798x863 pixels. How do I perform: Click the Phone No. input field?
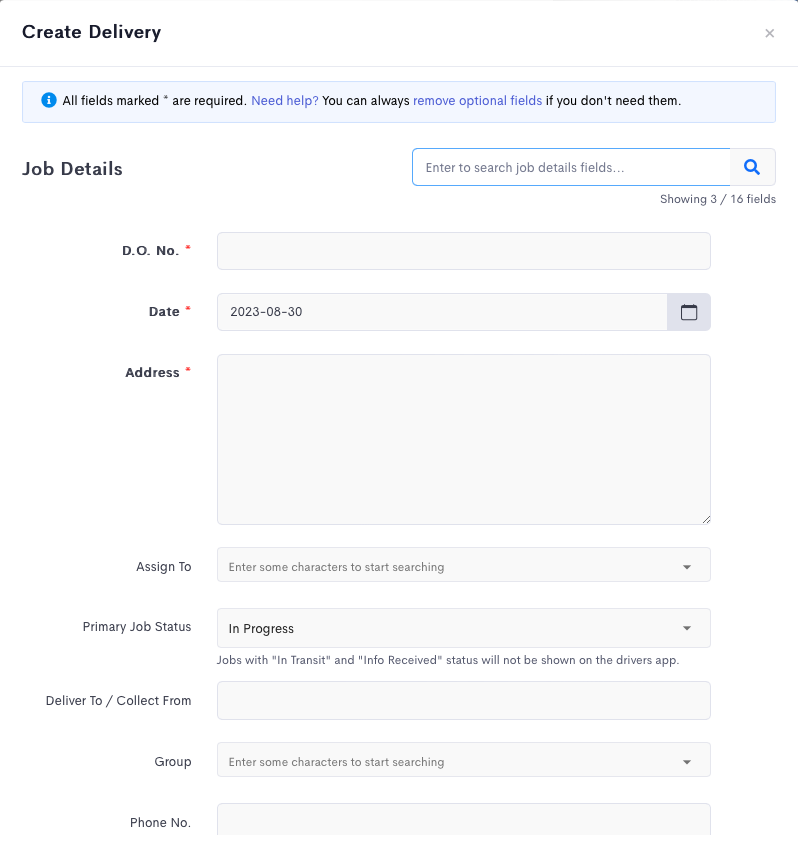coord(464,820)
